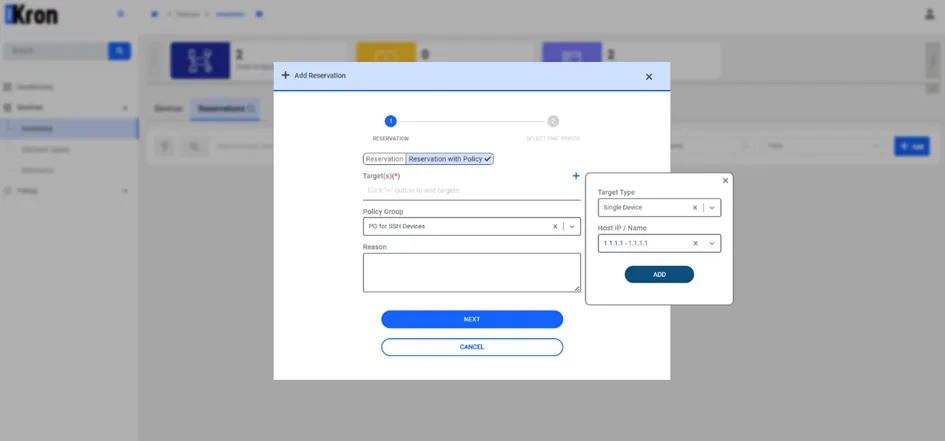Click the '1.1.1.1 - 1.1.1.1' value
Image resolution: width=945 pixels, height=441 pixels.
point(626,243)
